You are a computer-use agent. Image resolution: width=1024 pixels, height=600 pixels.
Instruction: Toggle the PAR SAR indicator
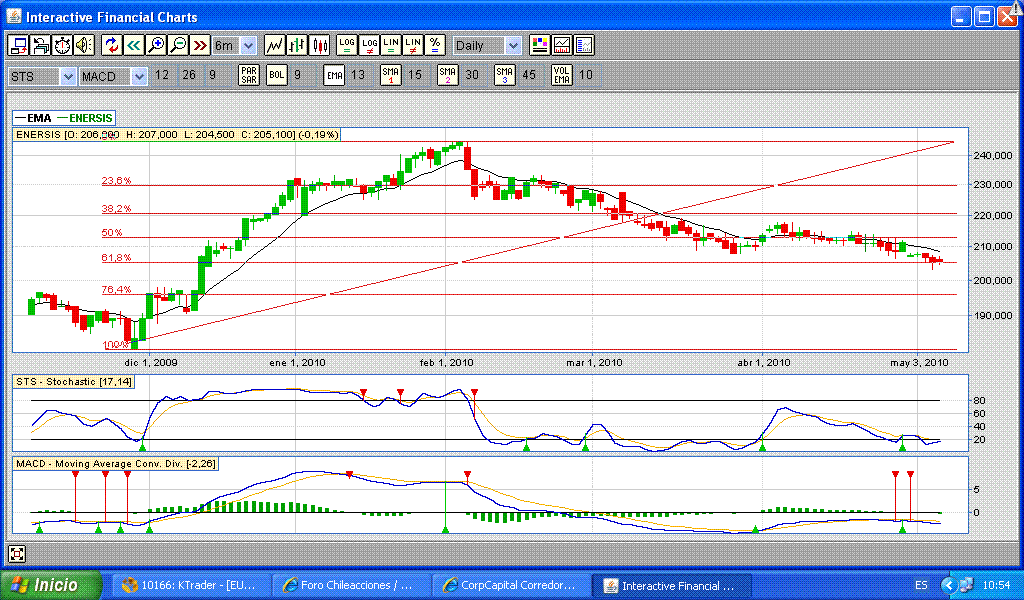(249, 75)
